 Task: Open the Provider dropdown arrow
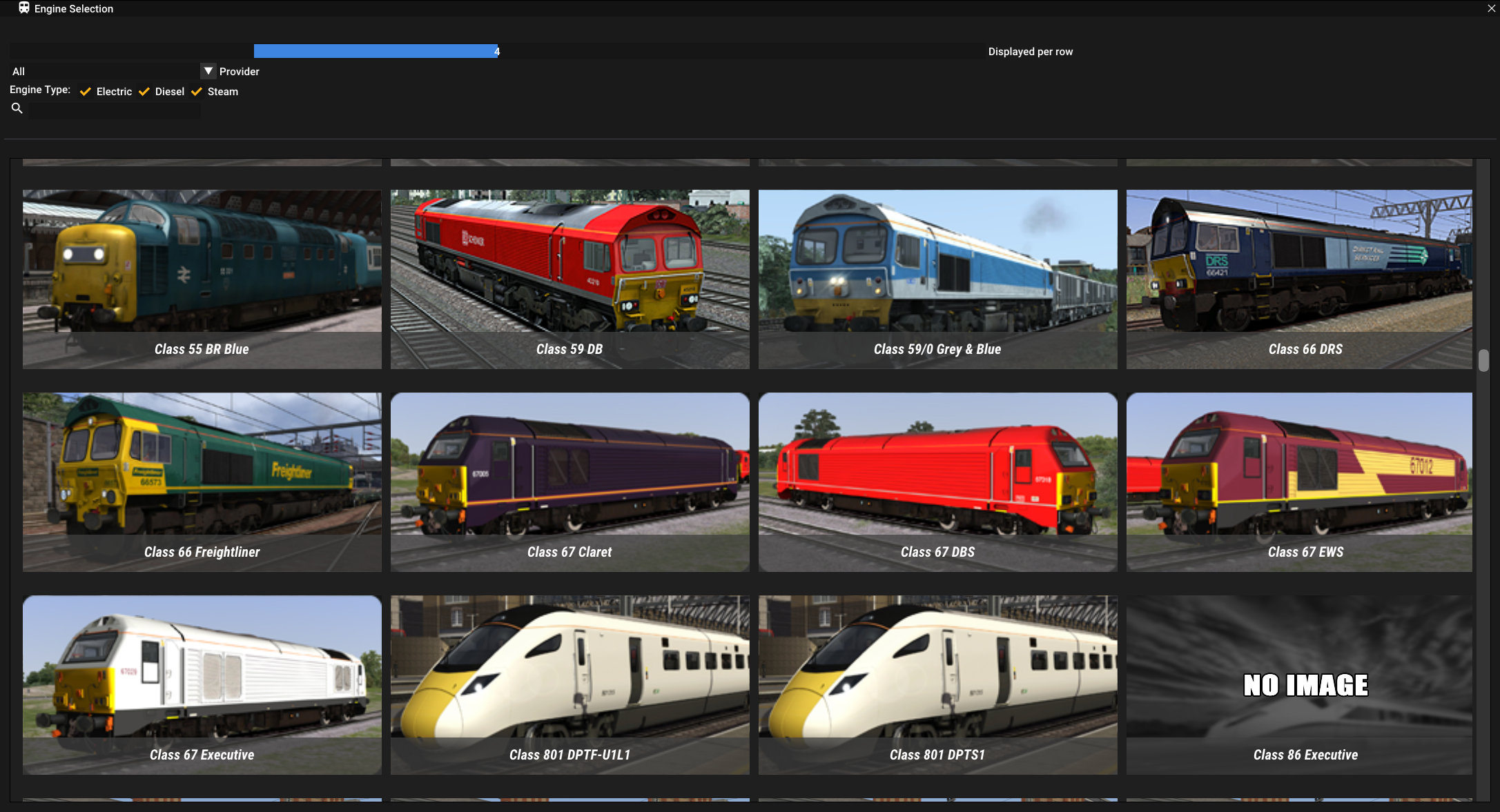tap(208, 71)
